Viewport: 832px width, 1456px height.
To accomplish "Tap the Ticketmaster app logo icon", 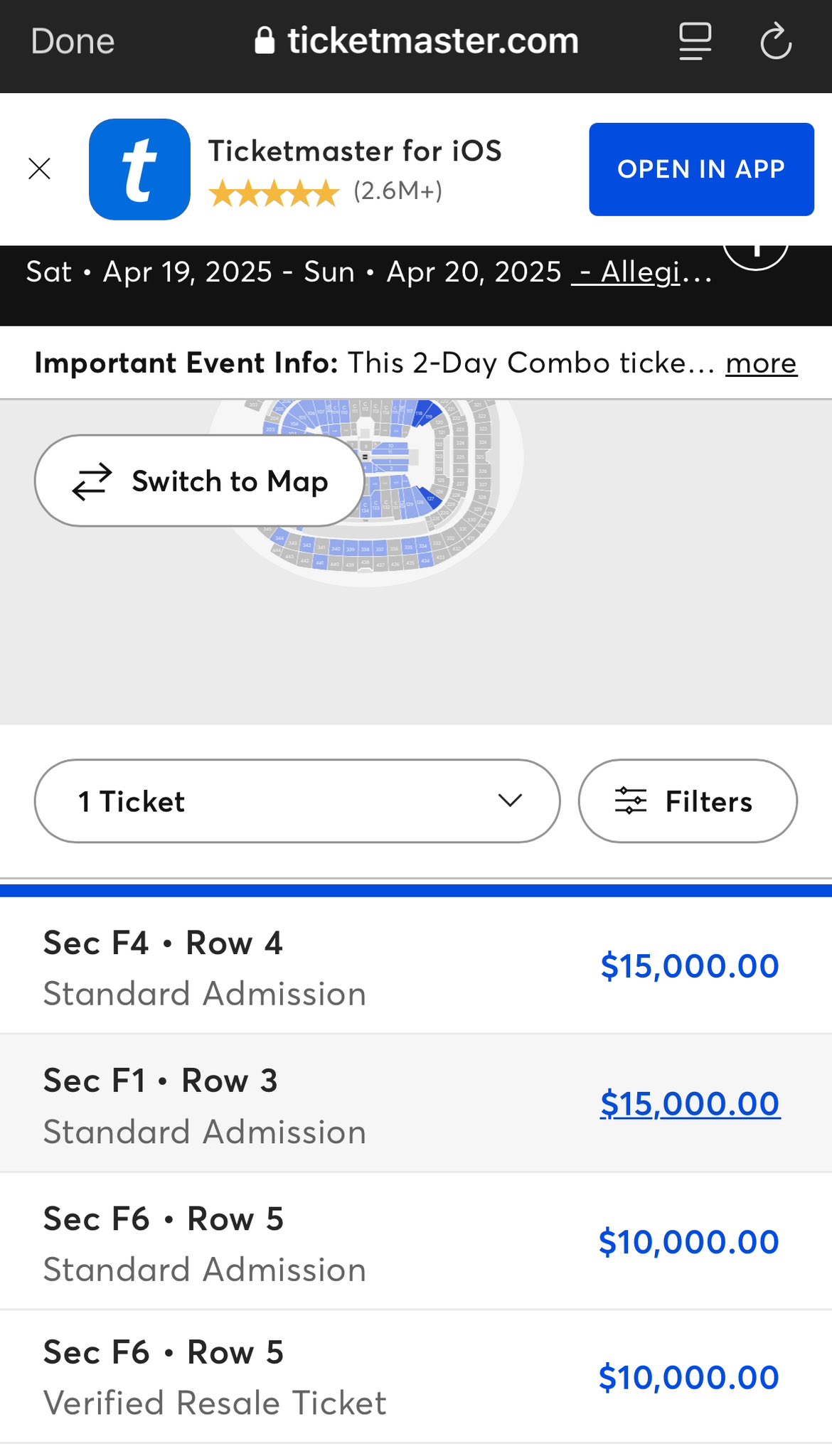I will (139, 169).
